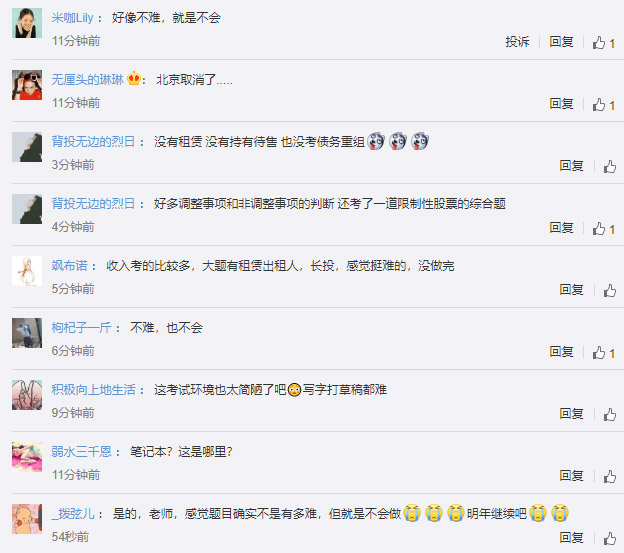Thumbs-up 积极向上地生活's comment
The height and width of the screenshot is (553, 624).
(609, 415)
